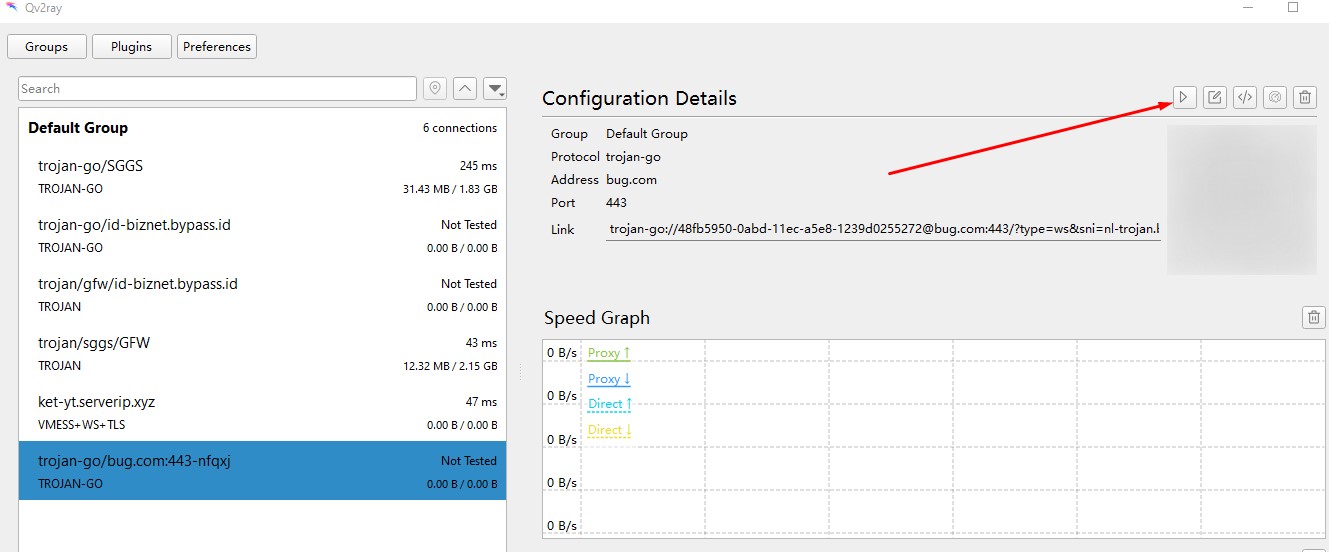Clear the speed graph with trash icon
This screenshot has width=1329, height=552.
click(x=1313, y=317)
